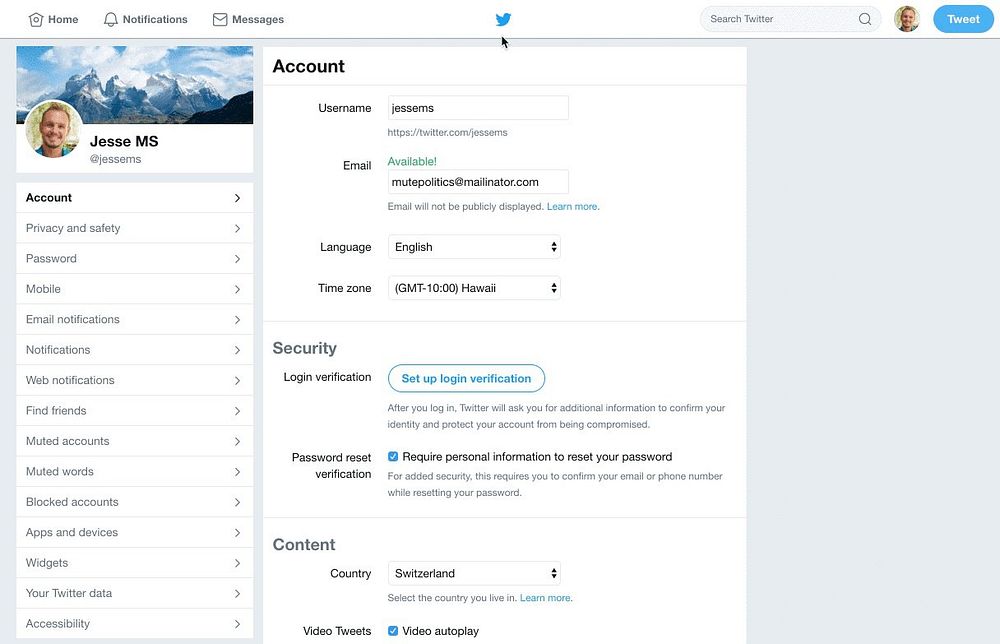Screen dimensions: 1000x644
Task: Click the Messages label in the top nav
Action: (x=258, y=20)
